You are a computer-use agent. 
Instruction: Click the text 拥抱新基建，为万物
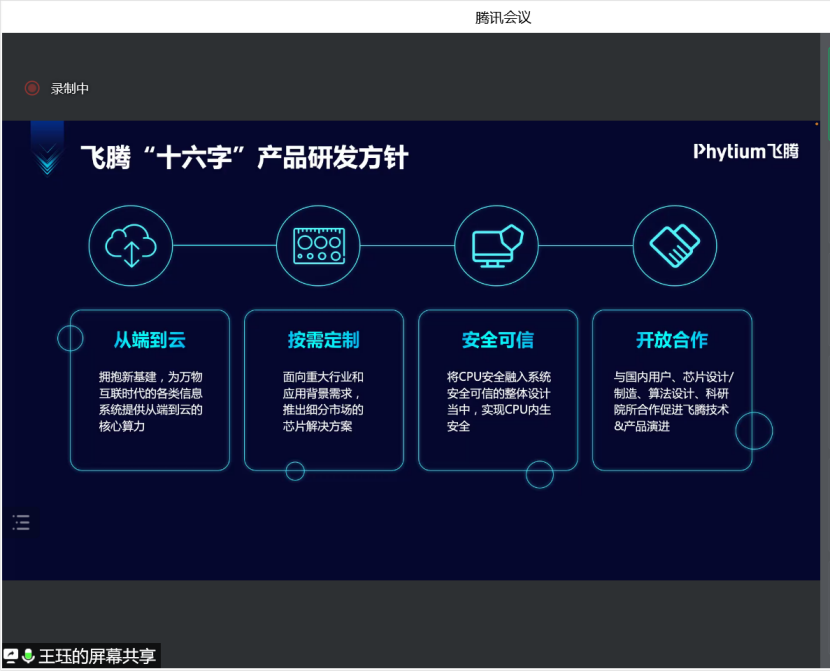point(151,377)
